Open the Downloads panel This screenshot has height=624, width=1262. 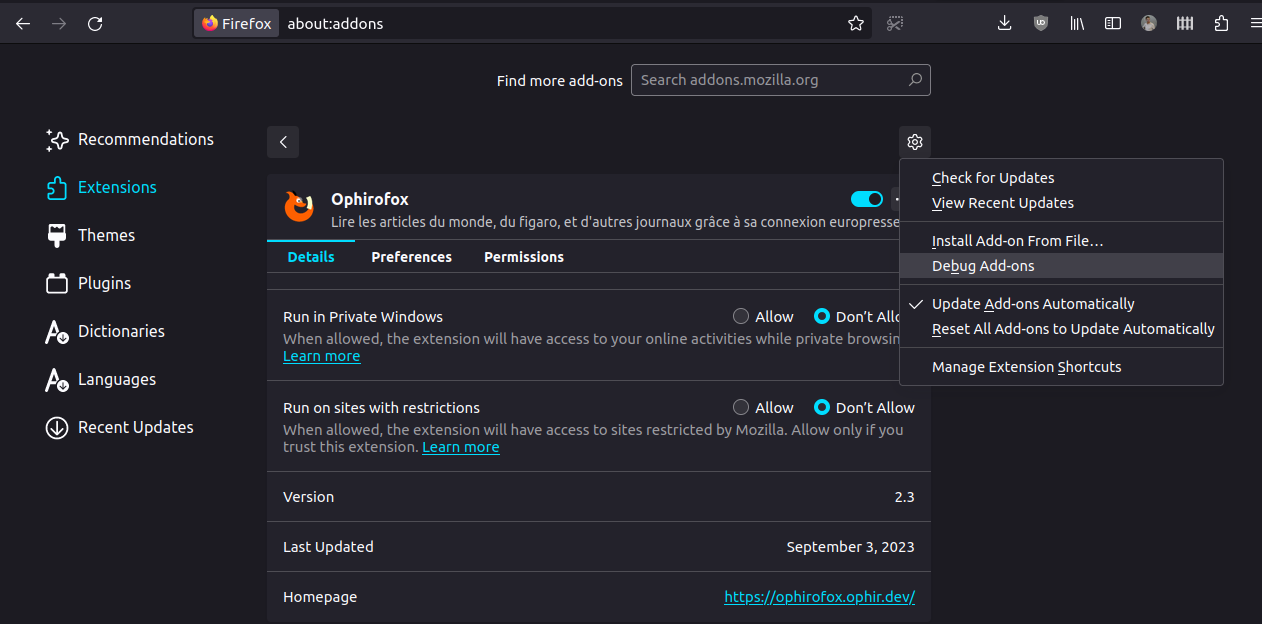[x=1005, y=23]
